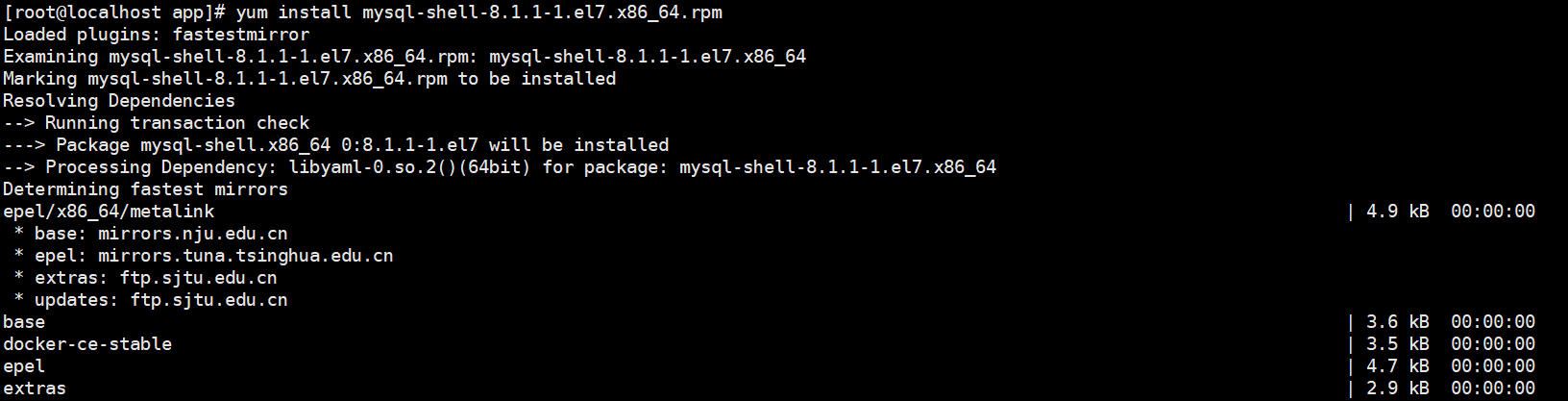Click the ftp.sjtu.edu.cn address on the updates line
The height and width of the screenshot is (401, 1568).
click(208, 300)
